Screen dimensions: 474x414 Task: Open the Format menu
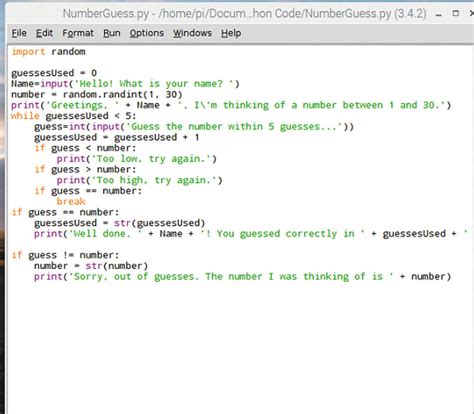pos(78,33)
